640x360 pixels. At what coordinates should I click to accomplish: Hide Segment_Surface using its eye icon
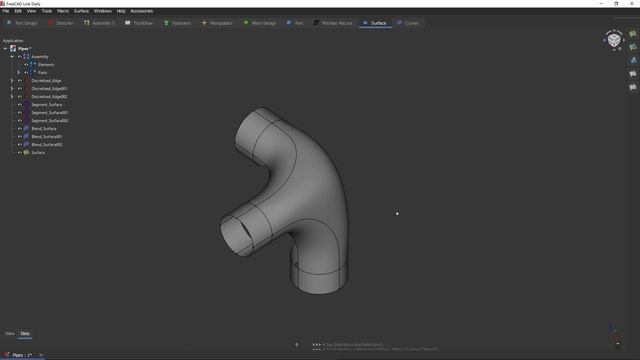(19, 104)
